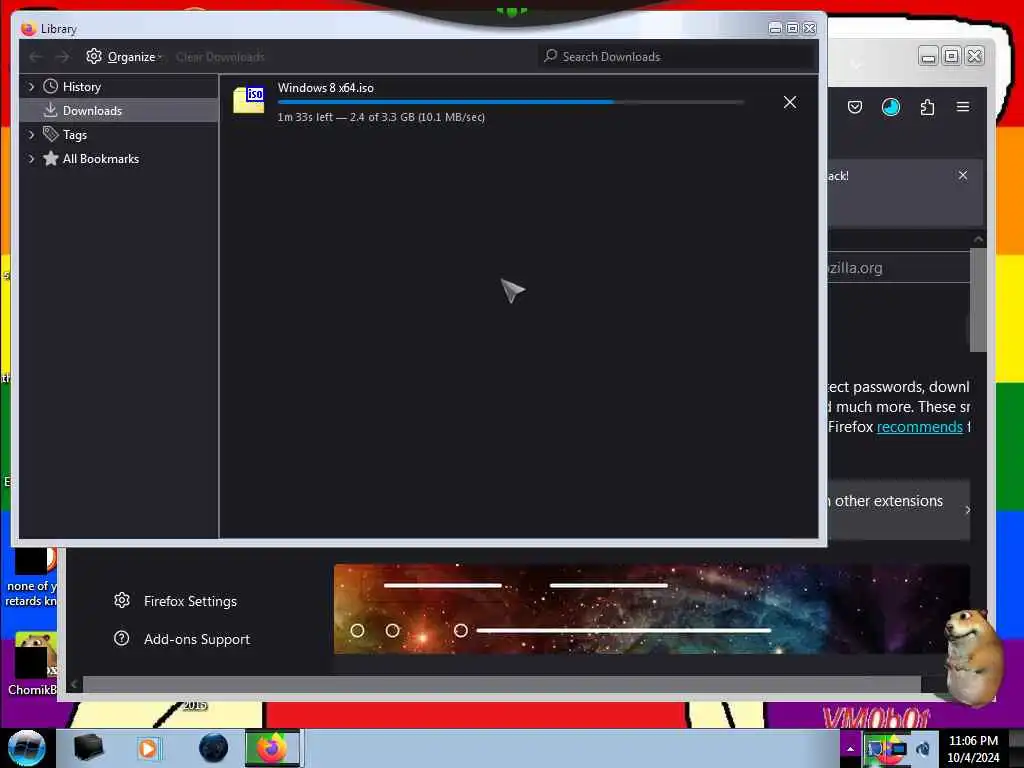
Task: Open Firefox Settings link
Action: [190, 601]
